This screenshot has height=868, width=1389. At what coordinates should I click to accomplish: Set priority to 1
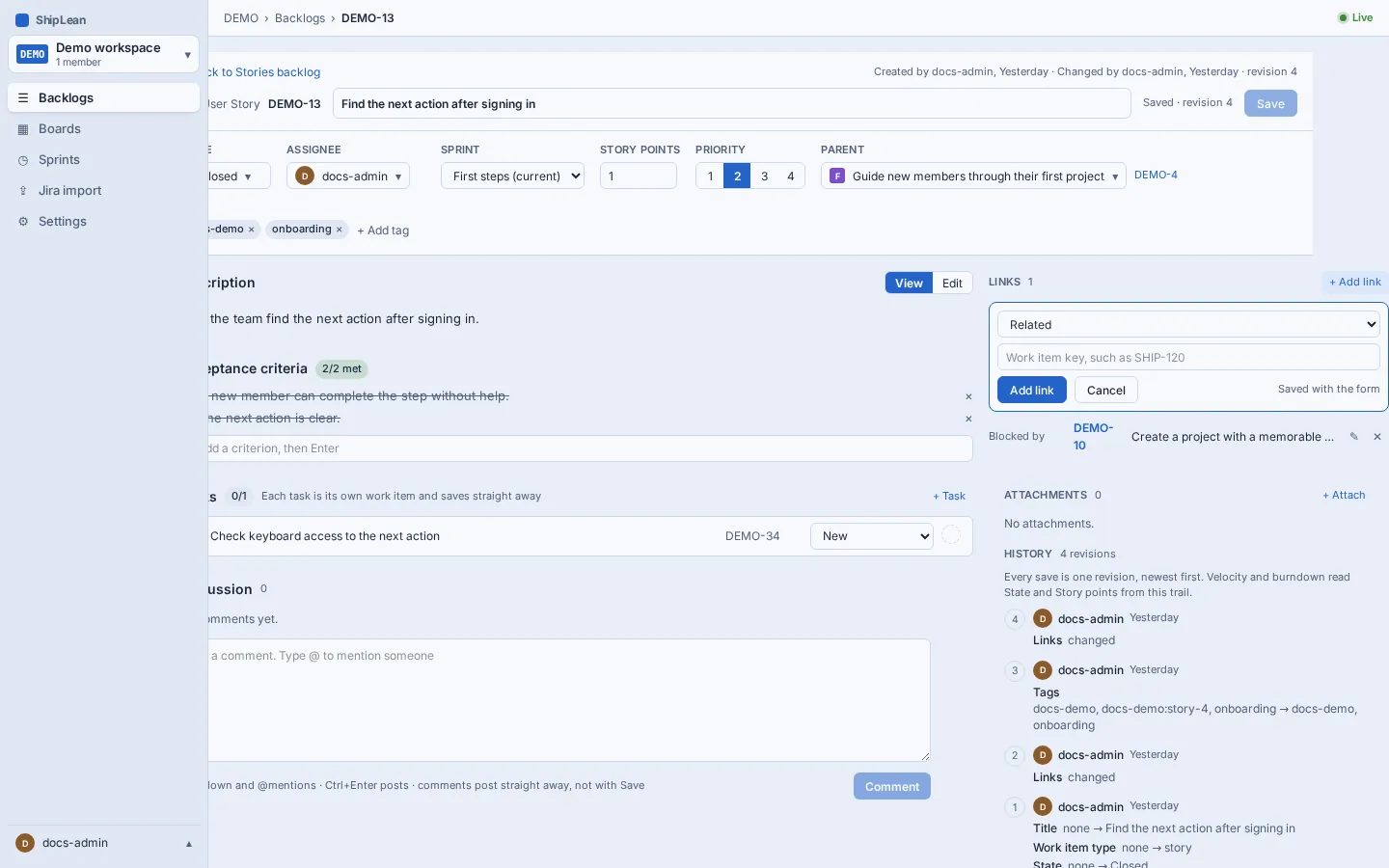click(x=710, y=176)
